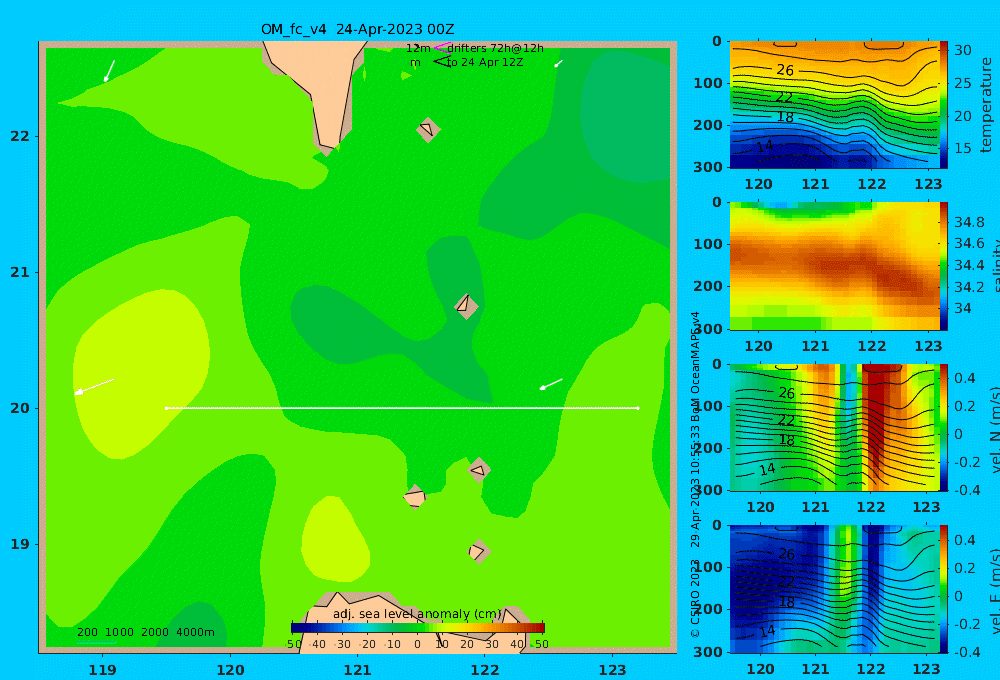Click the magenta drifter arrow legend icon
This screenshot has height=680, width=1000.
point(442,47)
